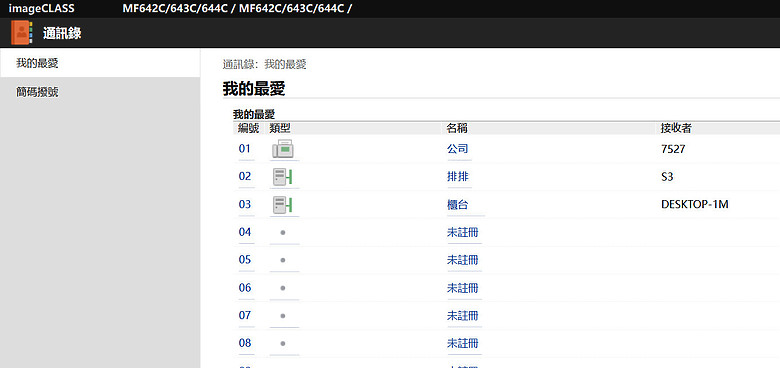Click the 類型 column header
Image resolution: width=780 pixels, height=368 pixels.
click(x=280, y=128)
